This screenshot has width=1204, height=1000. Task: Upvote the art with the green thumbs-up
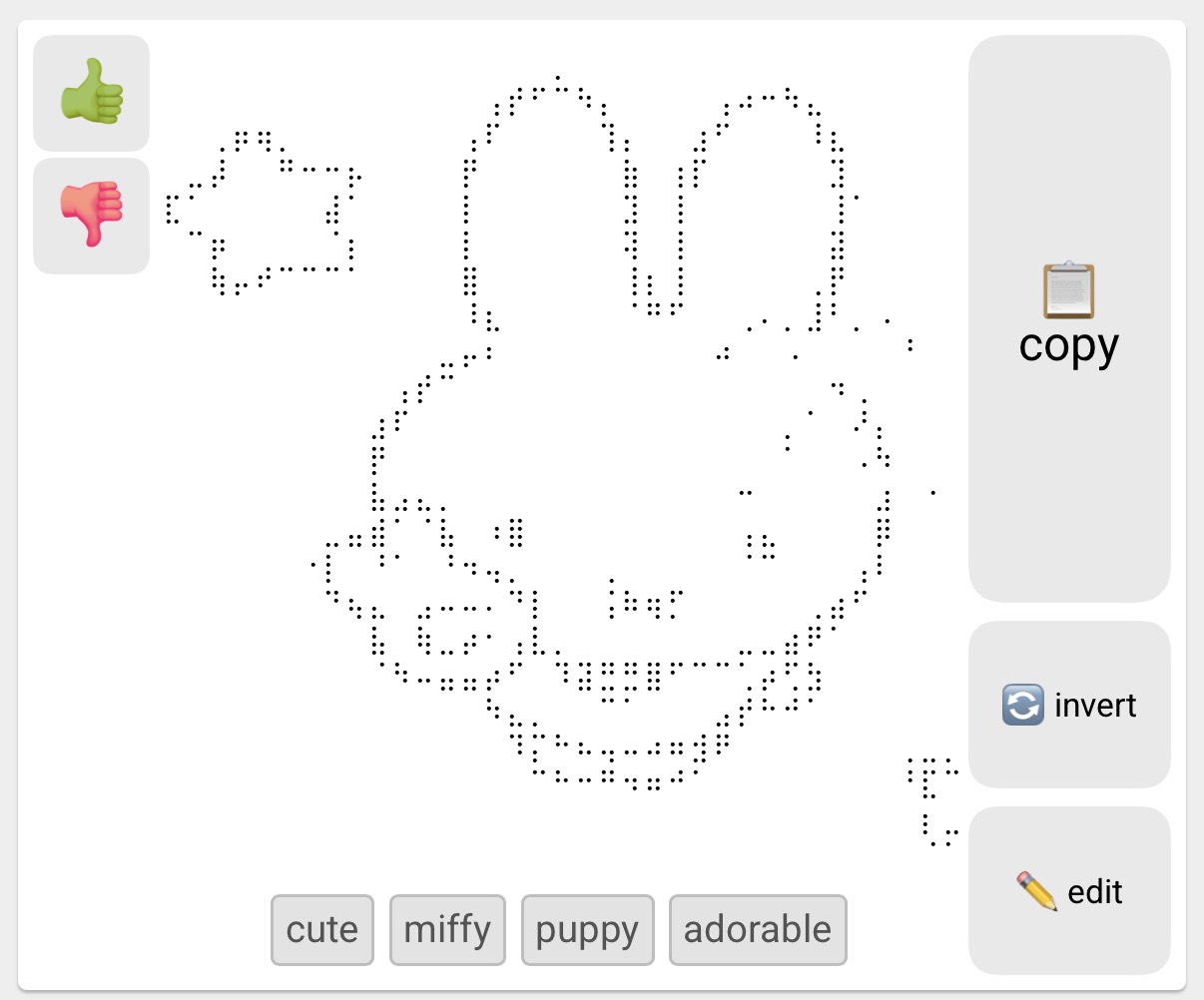click(92, 92)
